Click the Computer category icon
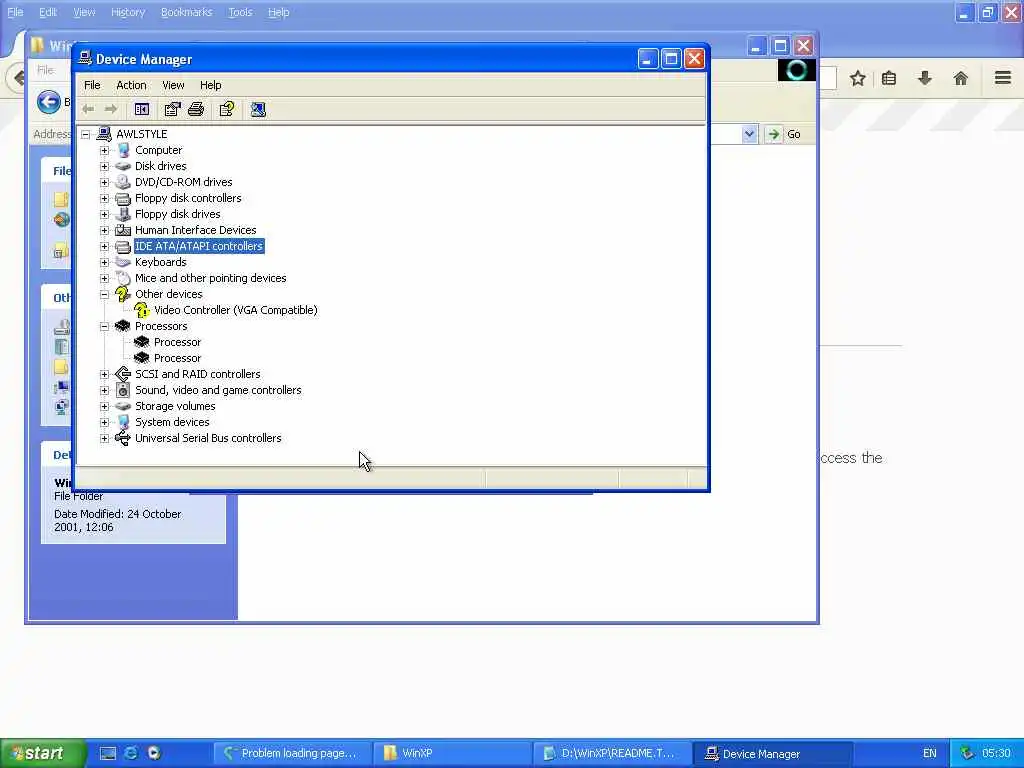Viewport: 1024px width, 768px height. [x=123, y=150]
